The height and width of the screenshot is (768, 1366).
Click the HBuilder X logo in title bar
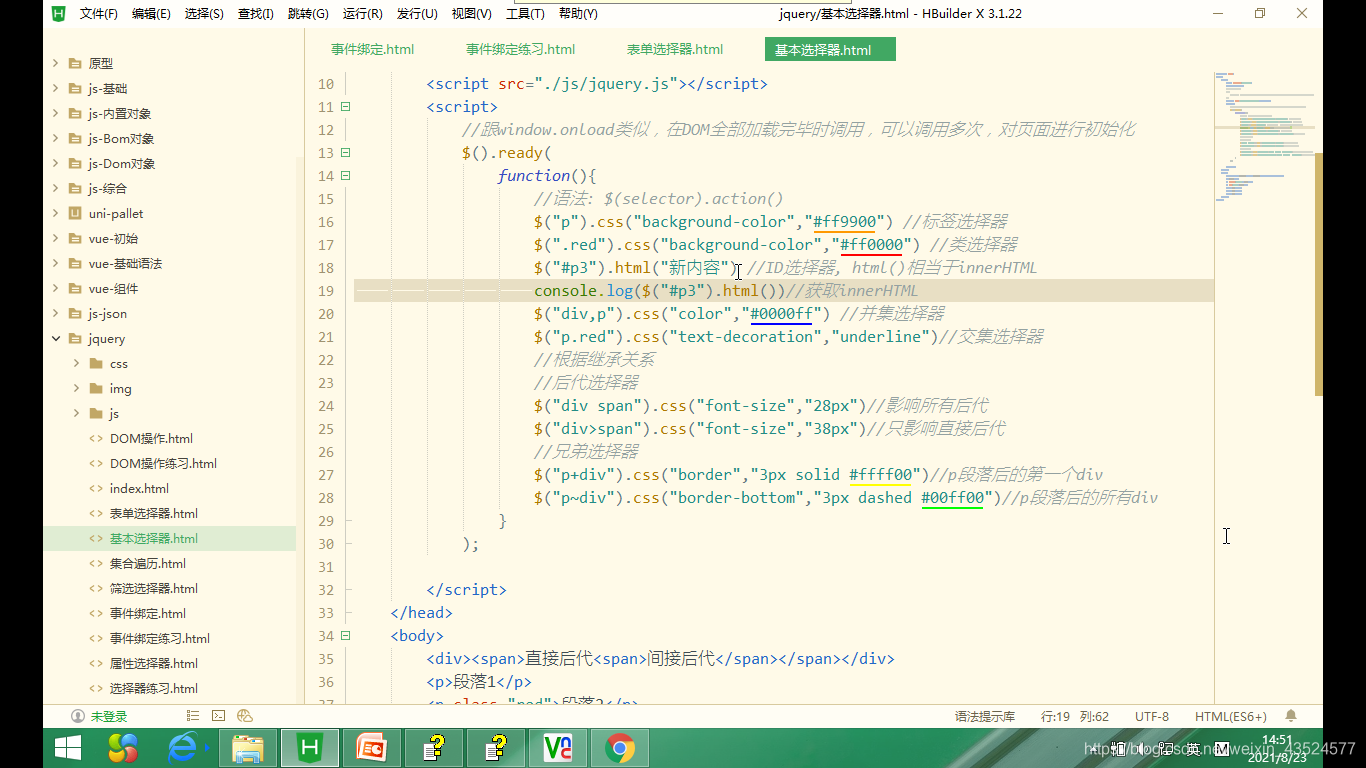coord(59,13)
